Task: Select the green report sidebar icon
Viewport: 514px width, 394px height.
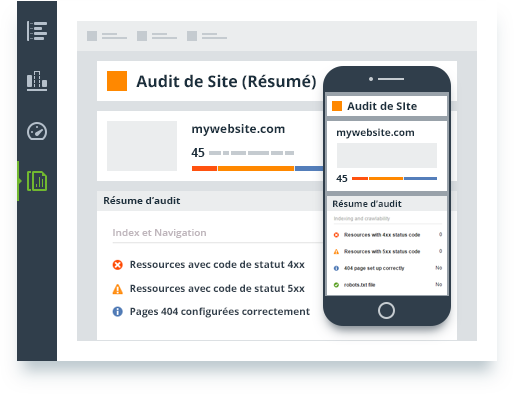Action: coord(37,181)
